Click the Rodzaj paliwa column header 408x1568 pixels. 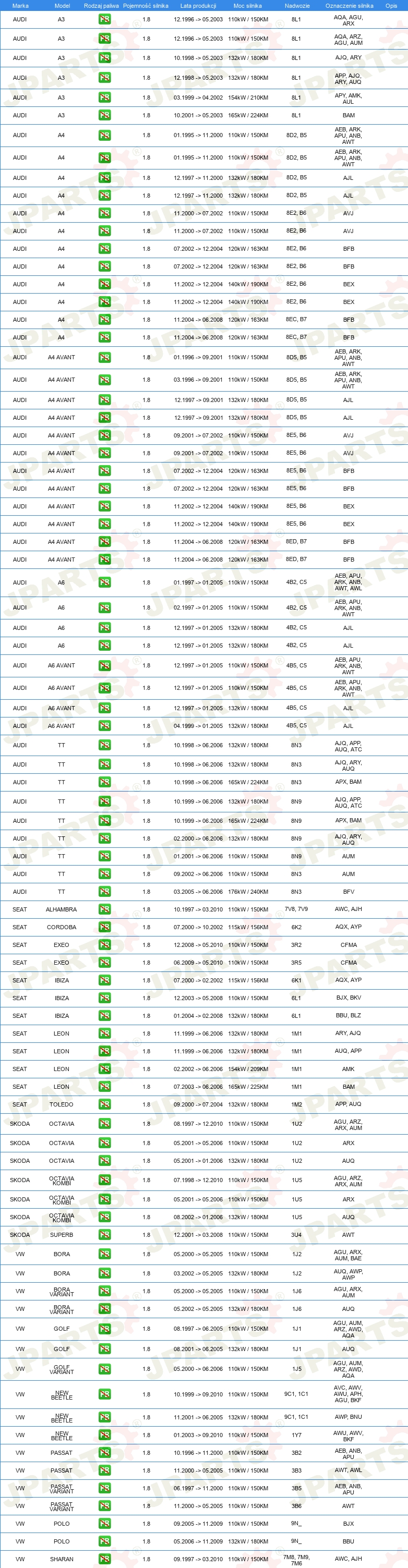click(x=102, y=6)
